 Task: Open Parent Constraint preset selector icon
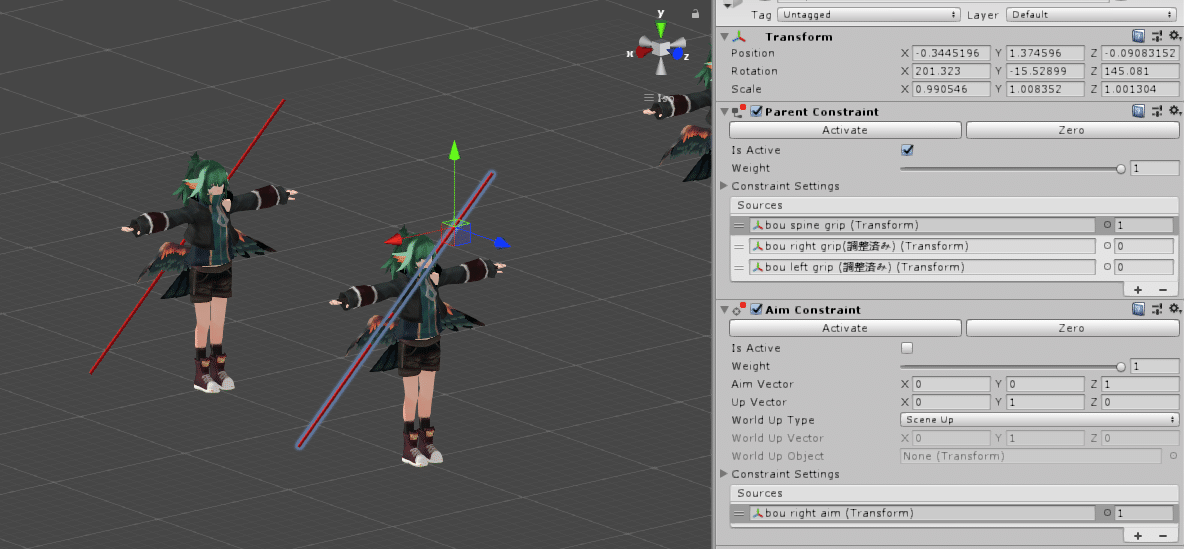pos(1157,111)
